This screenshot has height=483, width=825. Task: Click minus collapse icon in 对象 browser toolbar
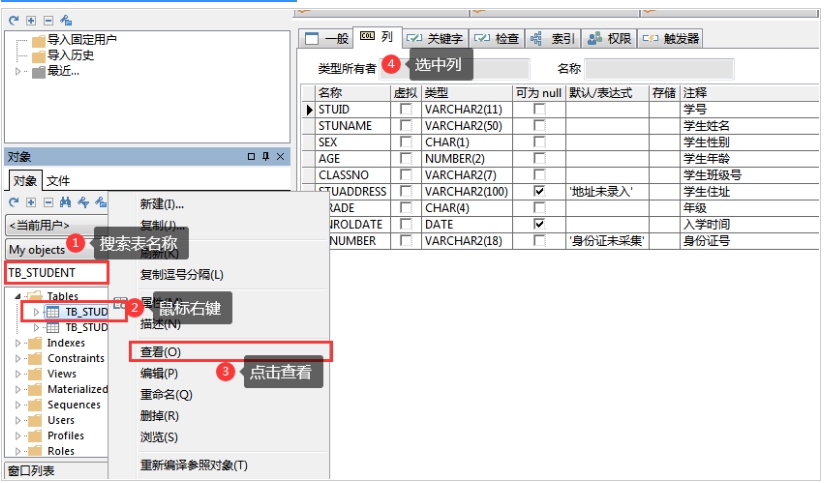click(48, 202)
